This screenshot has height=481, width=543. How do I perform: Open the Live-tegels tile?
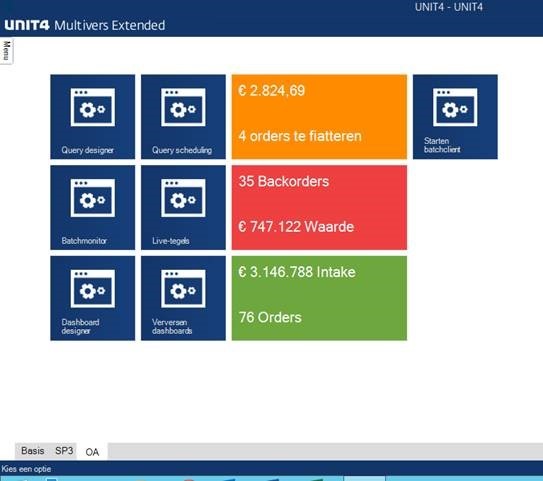[x=183, y=207]
